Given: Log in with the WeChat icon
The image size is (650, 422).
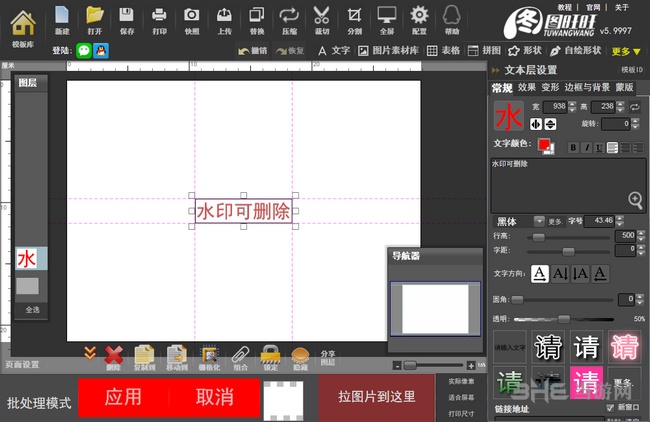Looking at the screenshot, I should pos(84,51).
